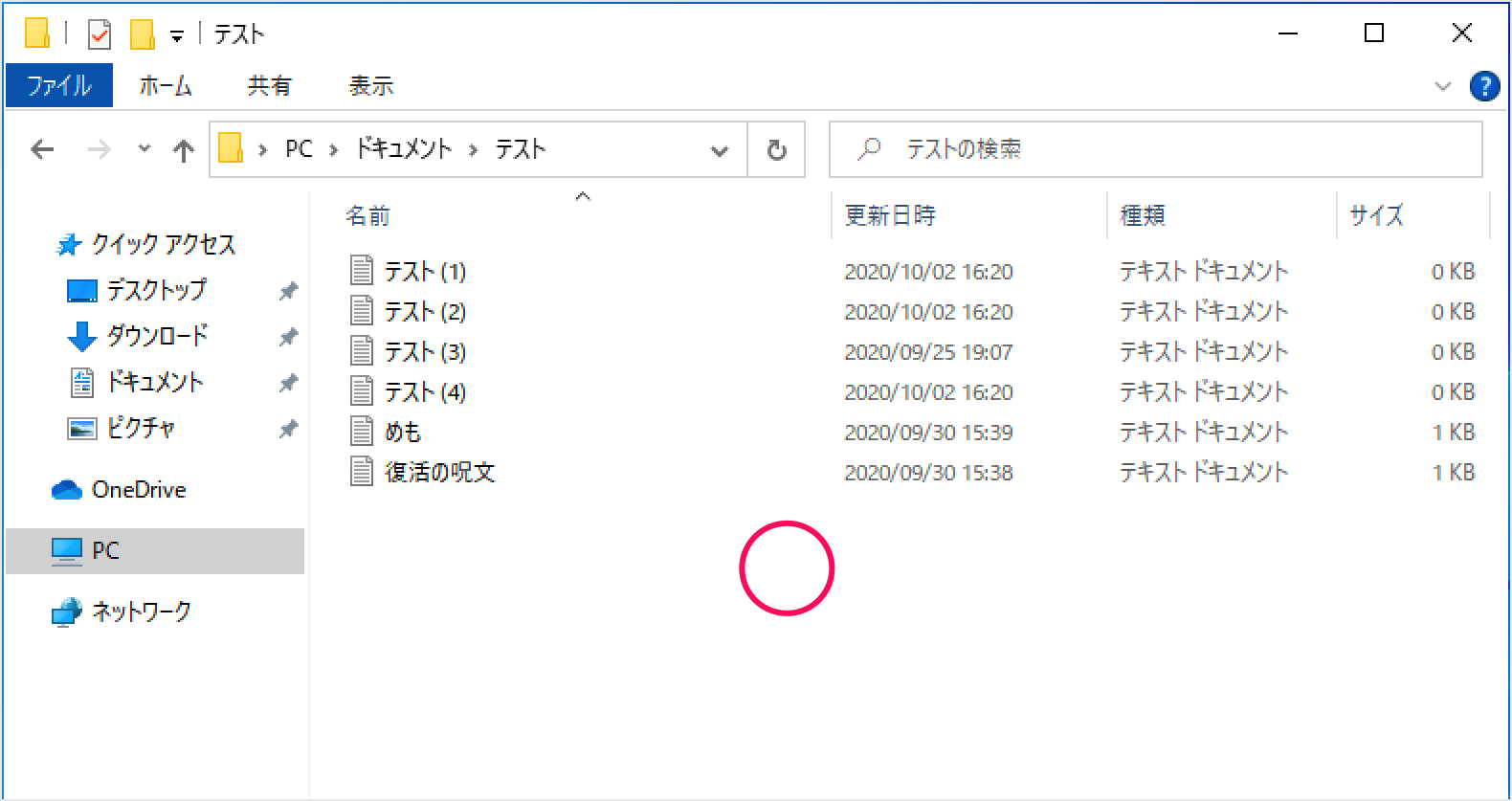Click the pin icon next to ドキュメント

[x=288, y=383]
